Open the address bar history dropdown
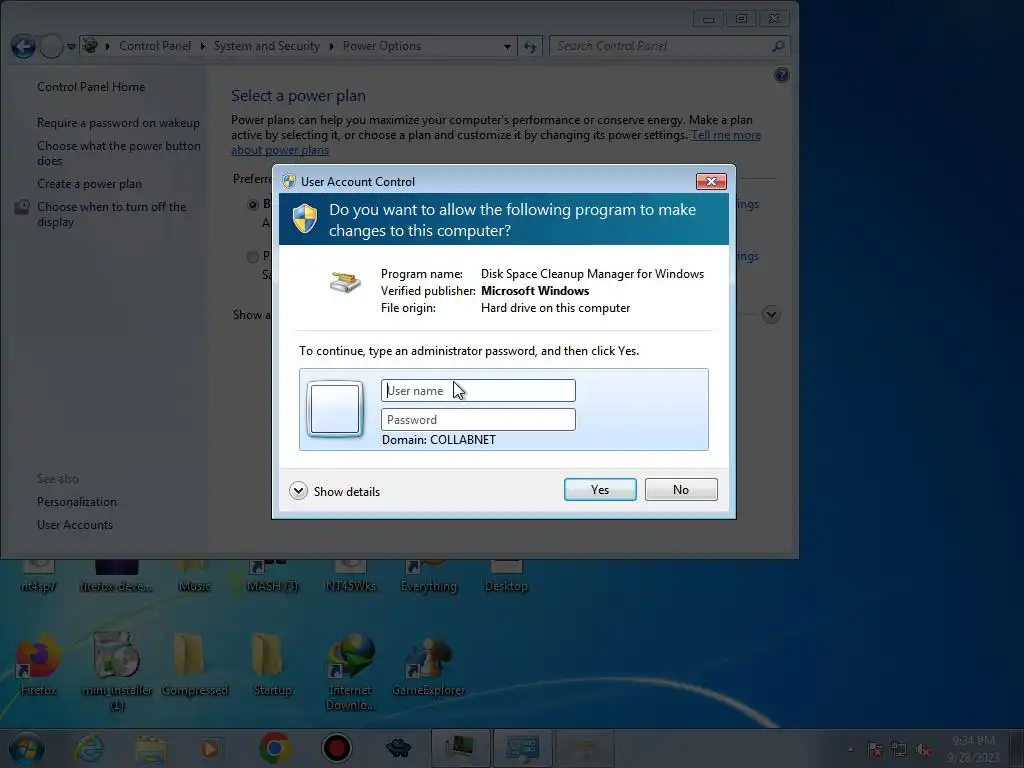This screenshot has height=768, width=1024. point(507,46)
